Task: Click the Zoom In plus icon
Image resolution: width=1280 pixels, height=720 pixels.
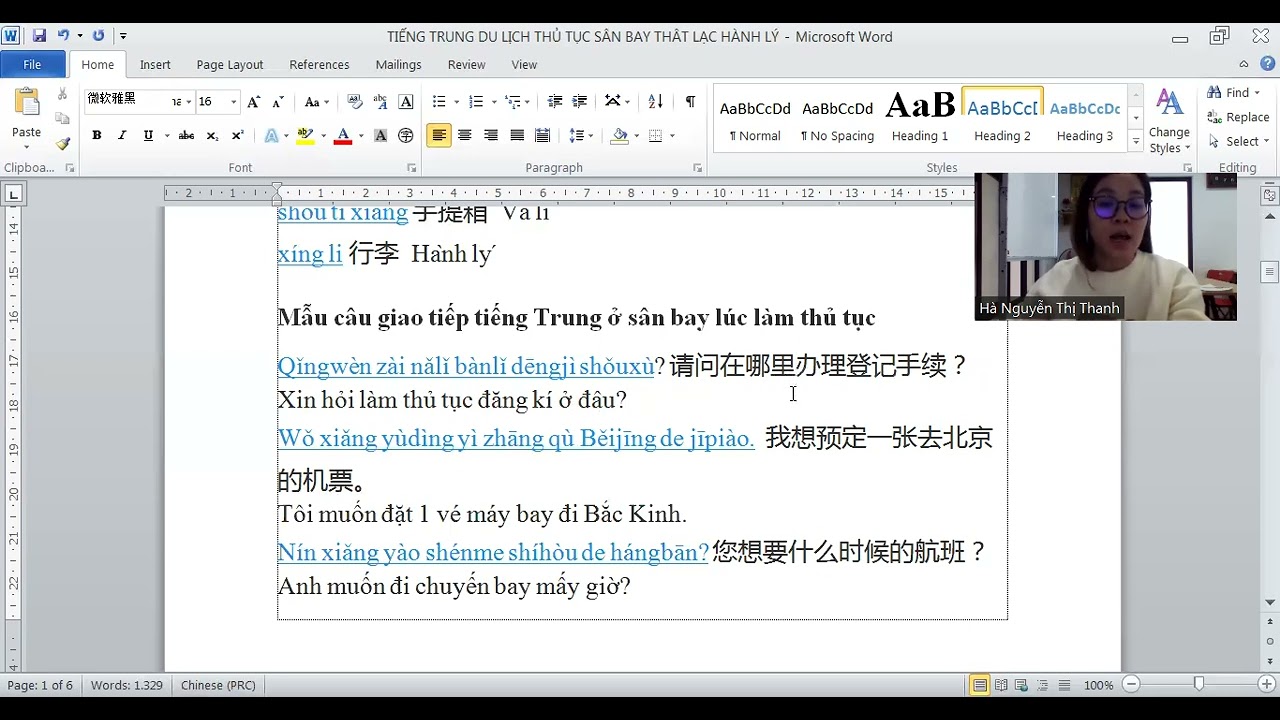Action: click(1266, 685)
